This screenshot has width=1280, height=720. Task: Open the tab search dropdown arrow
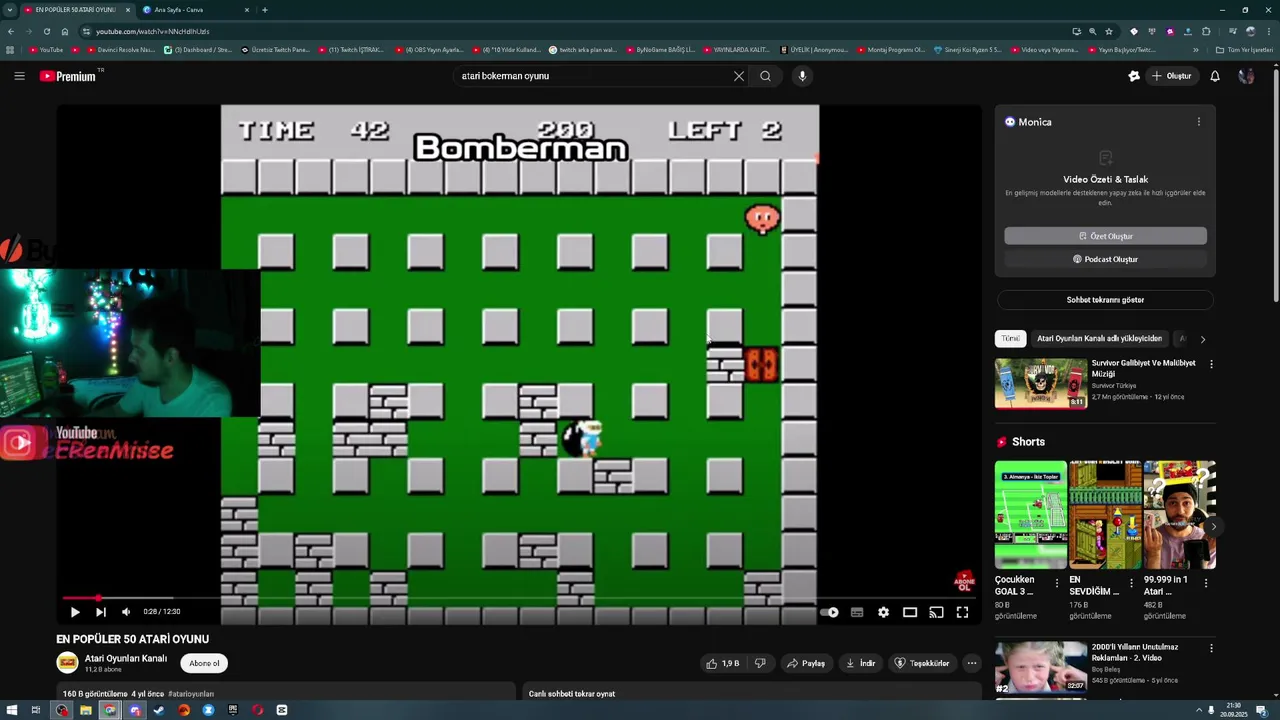tap(10, 10)
